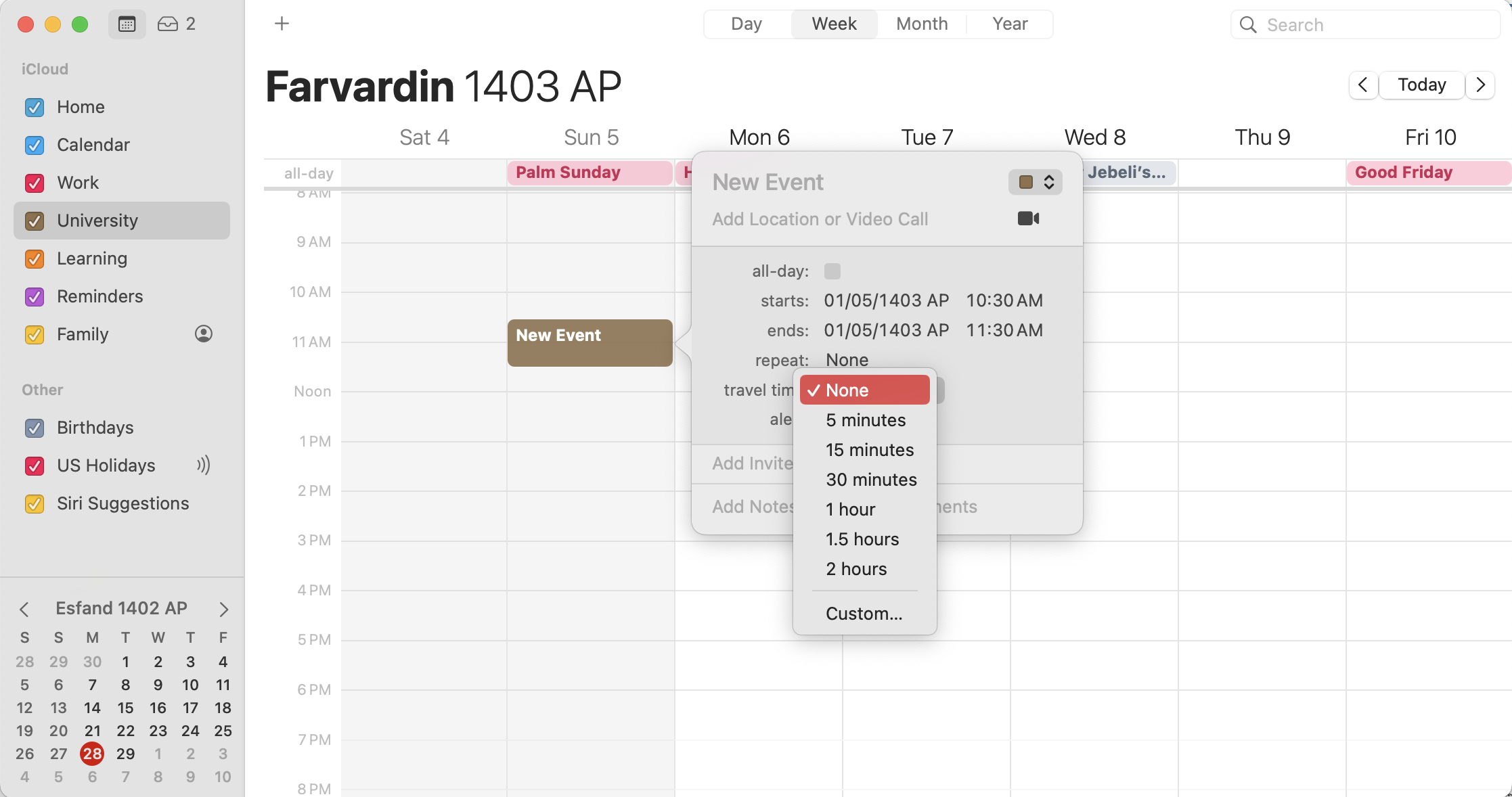This screenshot has height=797, width=1512.
Task: Open the event calendar color dropdown
Action: 1036,182
